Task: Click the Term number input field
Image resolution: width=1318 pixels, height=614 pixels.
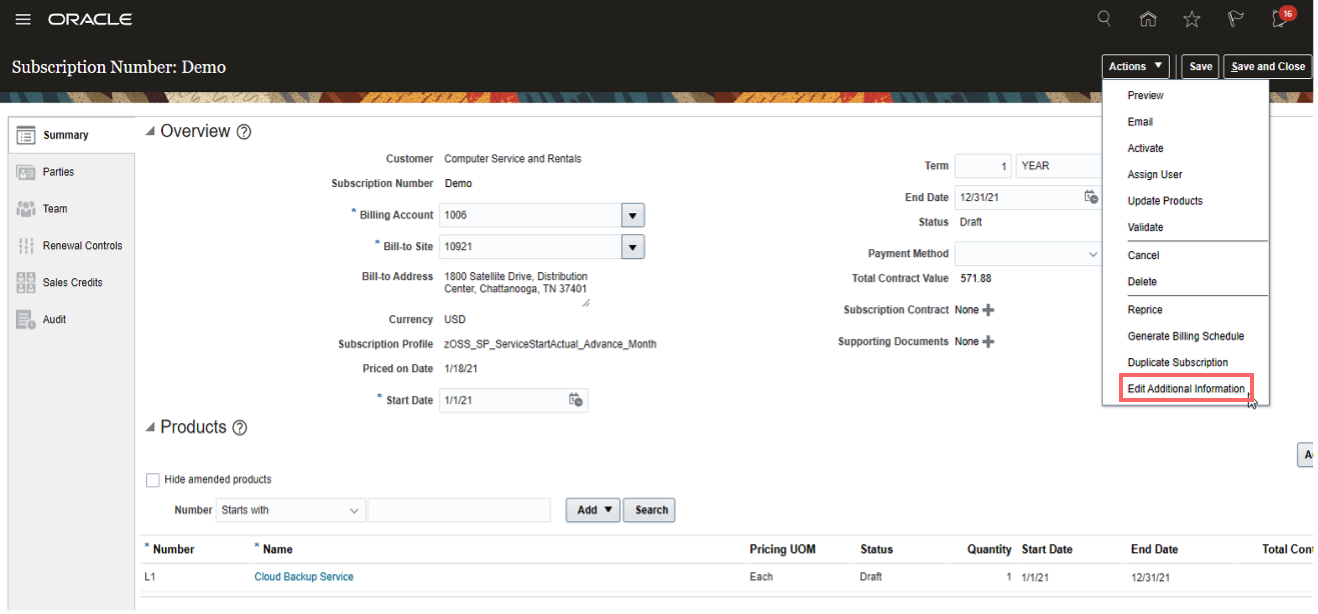Action: click(984, 166)
